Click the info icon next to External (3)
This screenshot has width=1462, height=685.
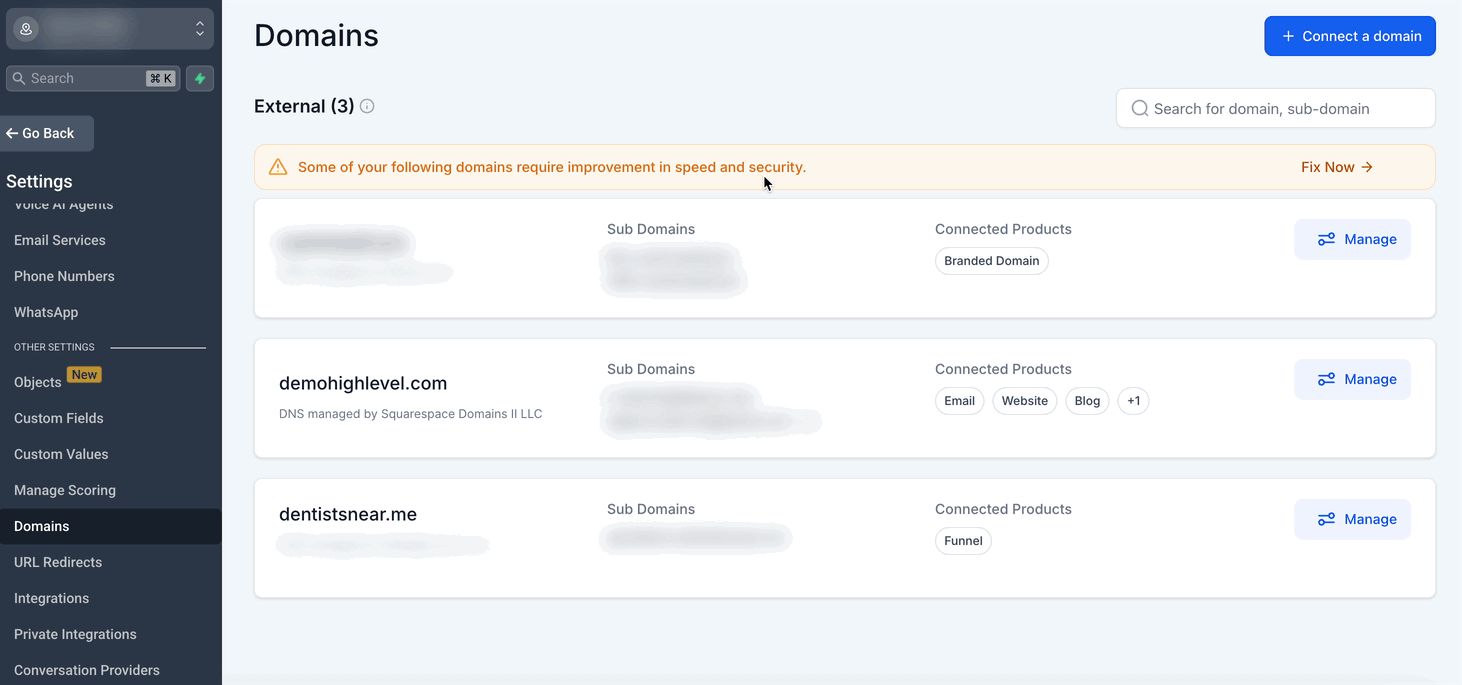pos(367,106)
